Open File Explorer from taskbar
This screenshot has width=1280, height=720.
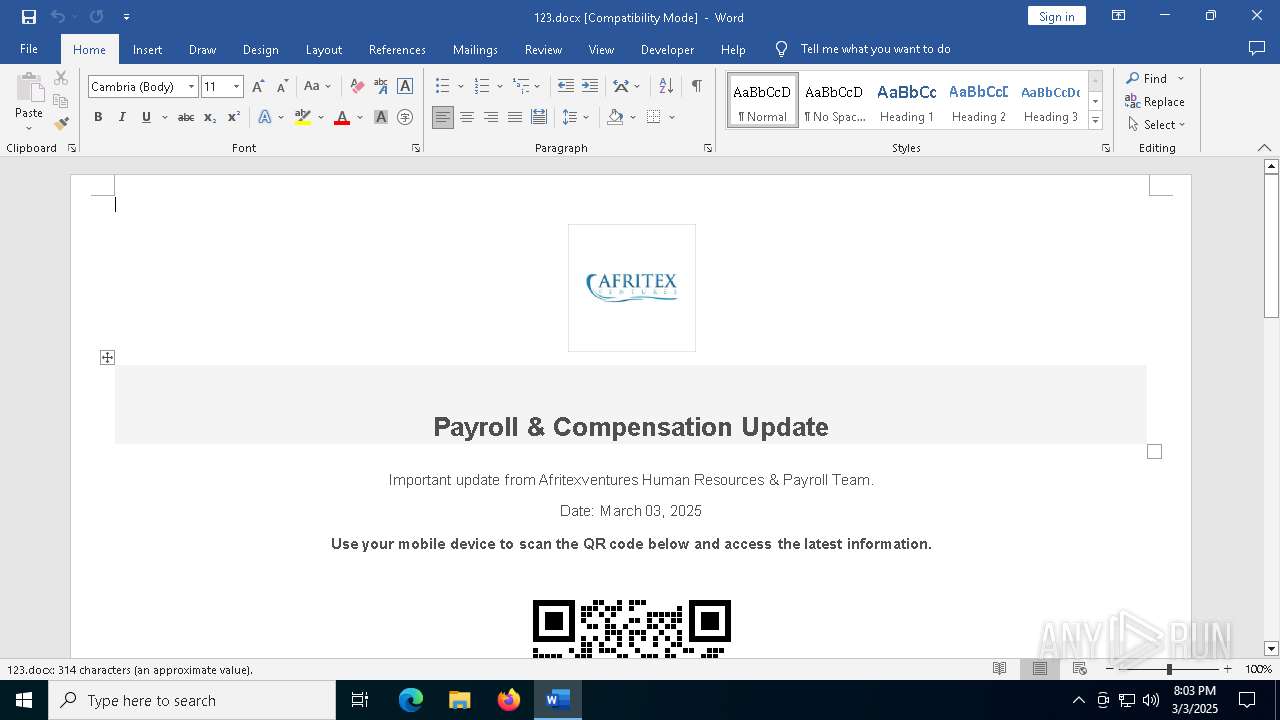coord(460,700)
